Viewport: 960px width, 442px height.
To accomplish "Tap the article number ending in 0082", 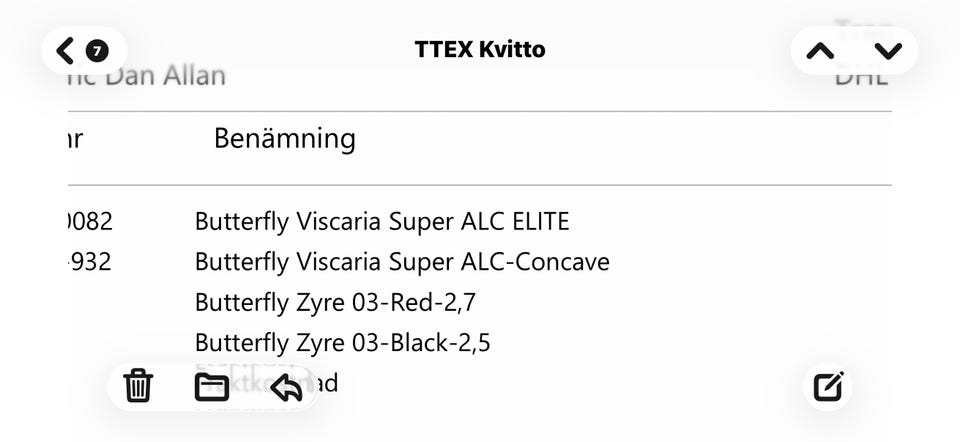I will (90, 221).
